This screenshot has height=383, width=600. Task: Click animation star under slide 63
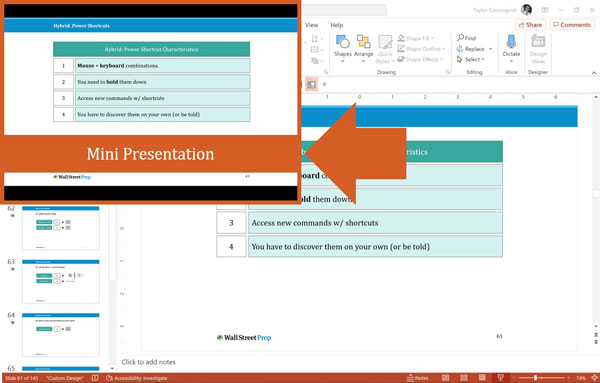click(12, 269)
